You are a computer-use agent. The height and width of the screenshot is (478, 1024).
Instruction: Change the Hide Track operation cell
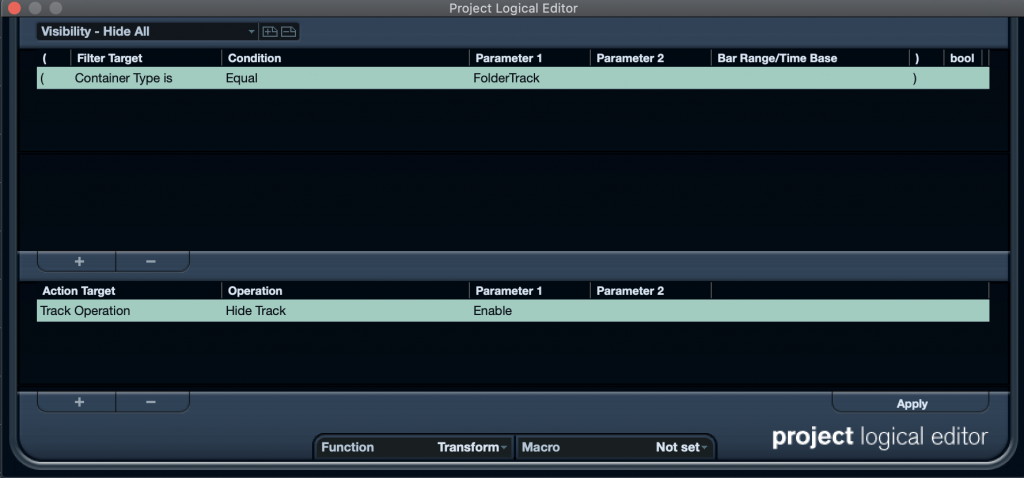coord(345,311)
